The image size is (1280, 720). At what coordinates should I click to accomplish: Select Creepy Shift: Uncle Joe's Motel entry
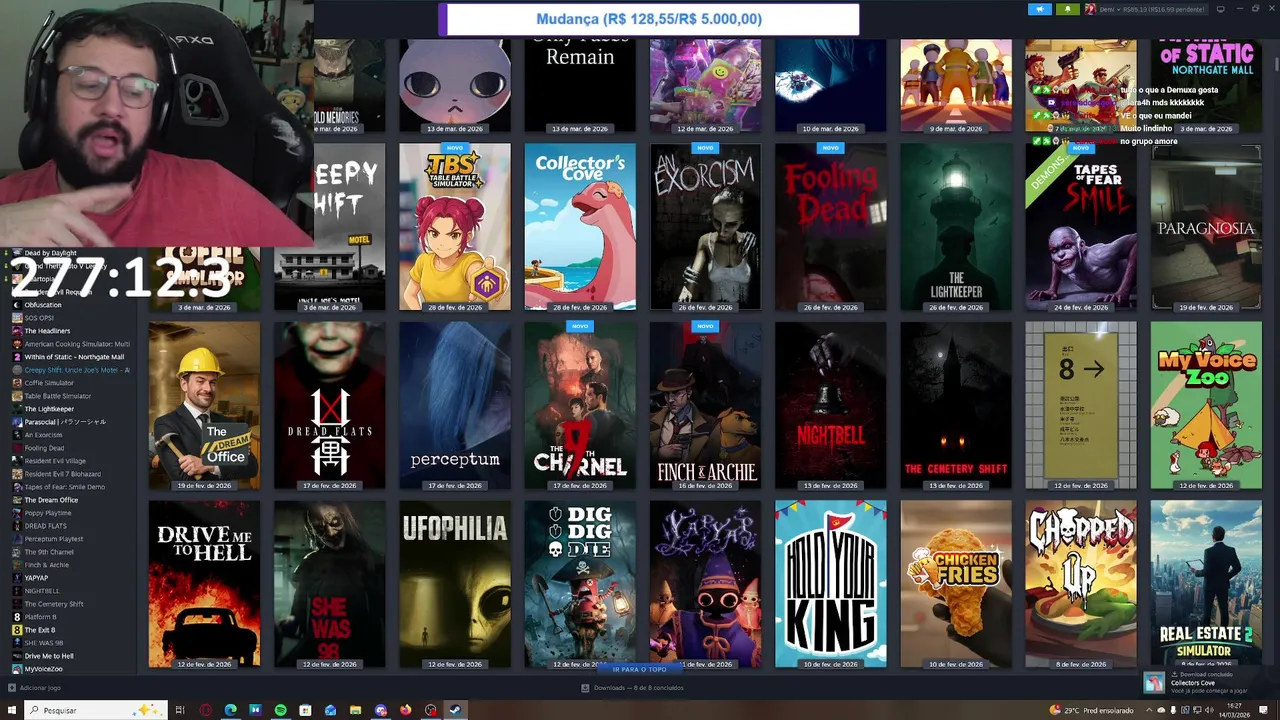click(x=72, y=370)
